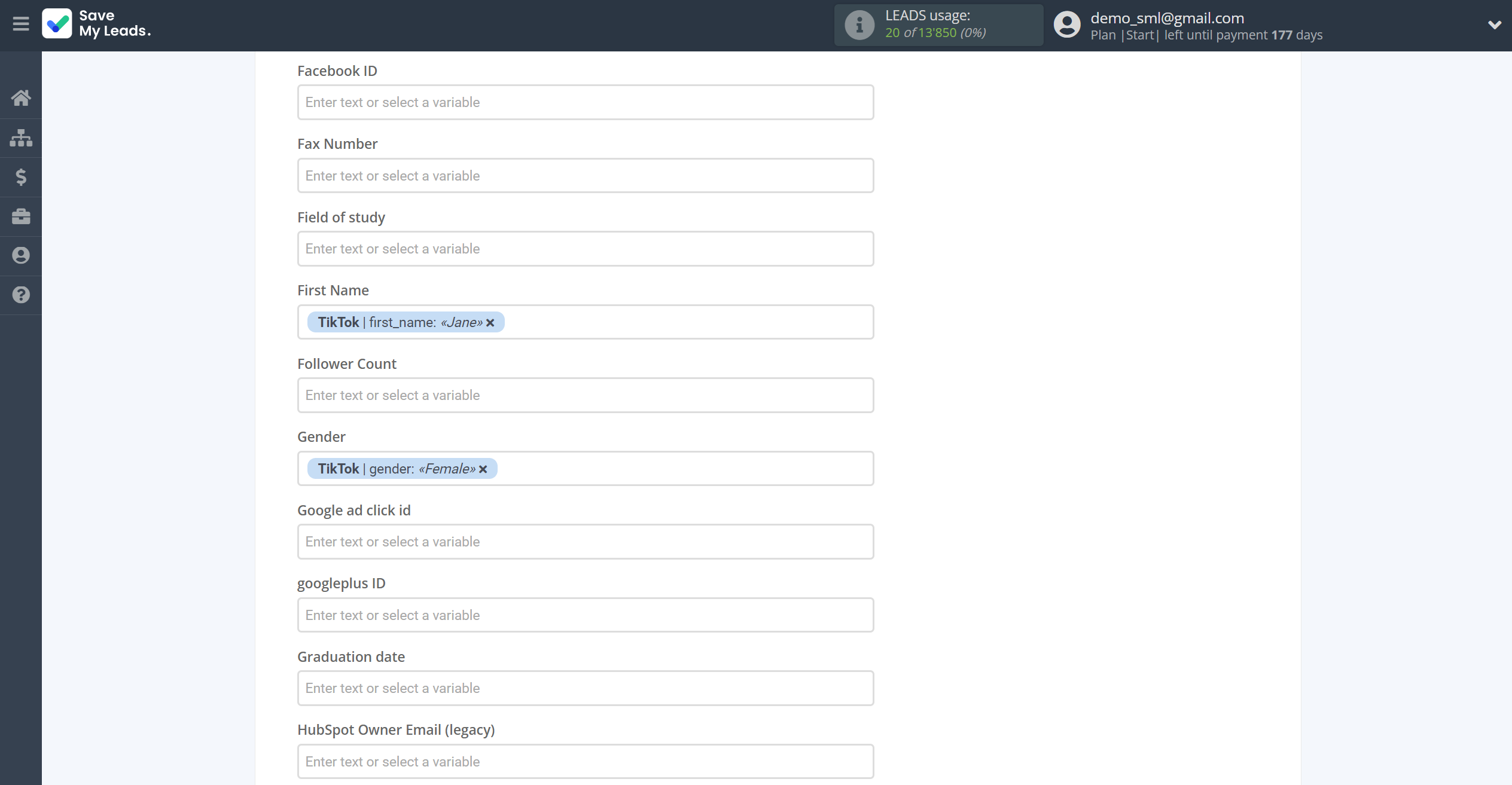Click demo_sml@gmail.com account email

tap(1167, 18)
